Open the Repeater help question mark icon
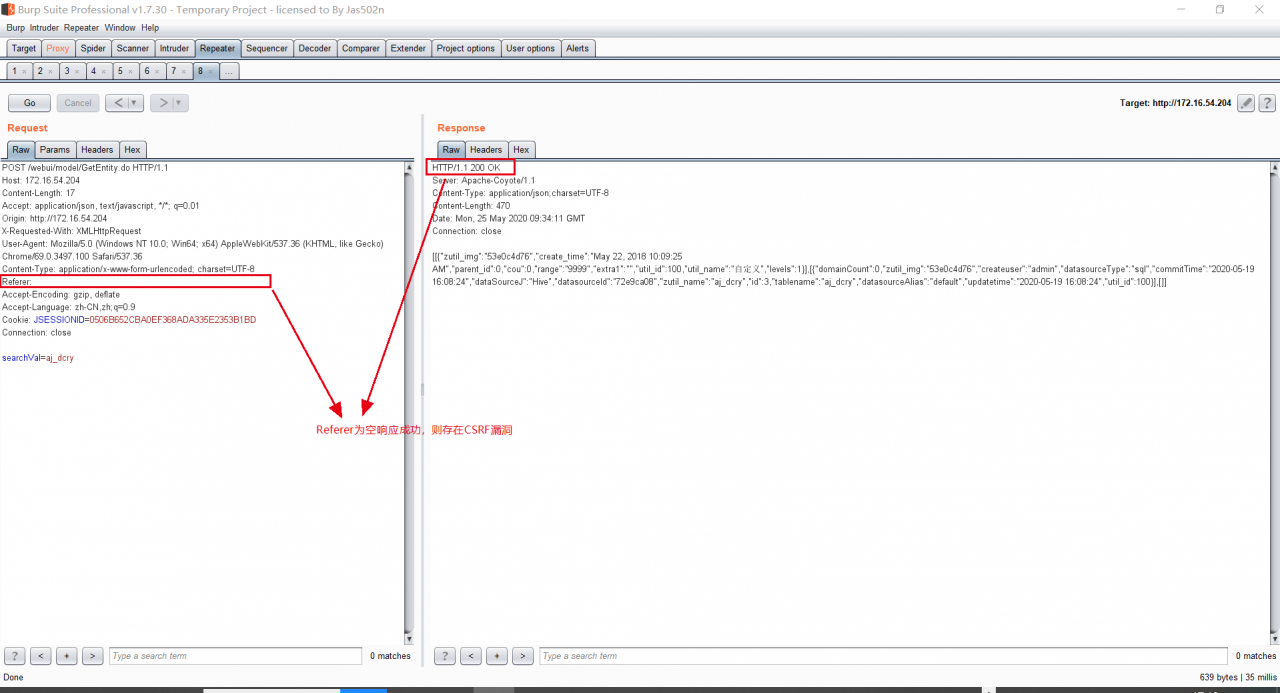The width and height of the screenshot is (1280, 693). 1267,103
